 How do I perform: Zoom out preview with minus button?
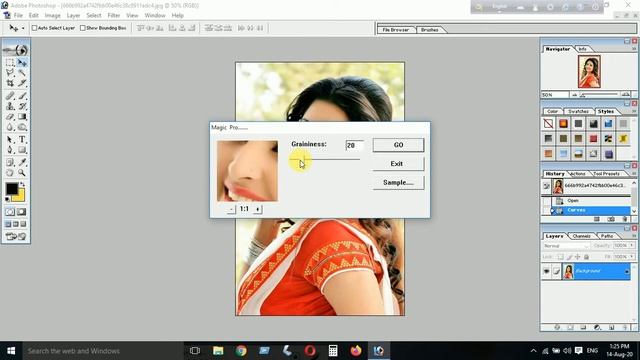click(231, 209)
